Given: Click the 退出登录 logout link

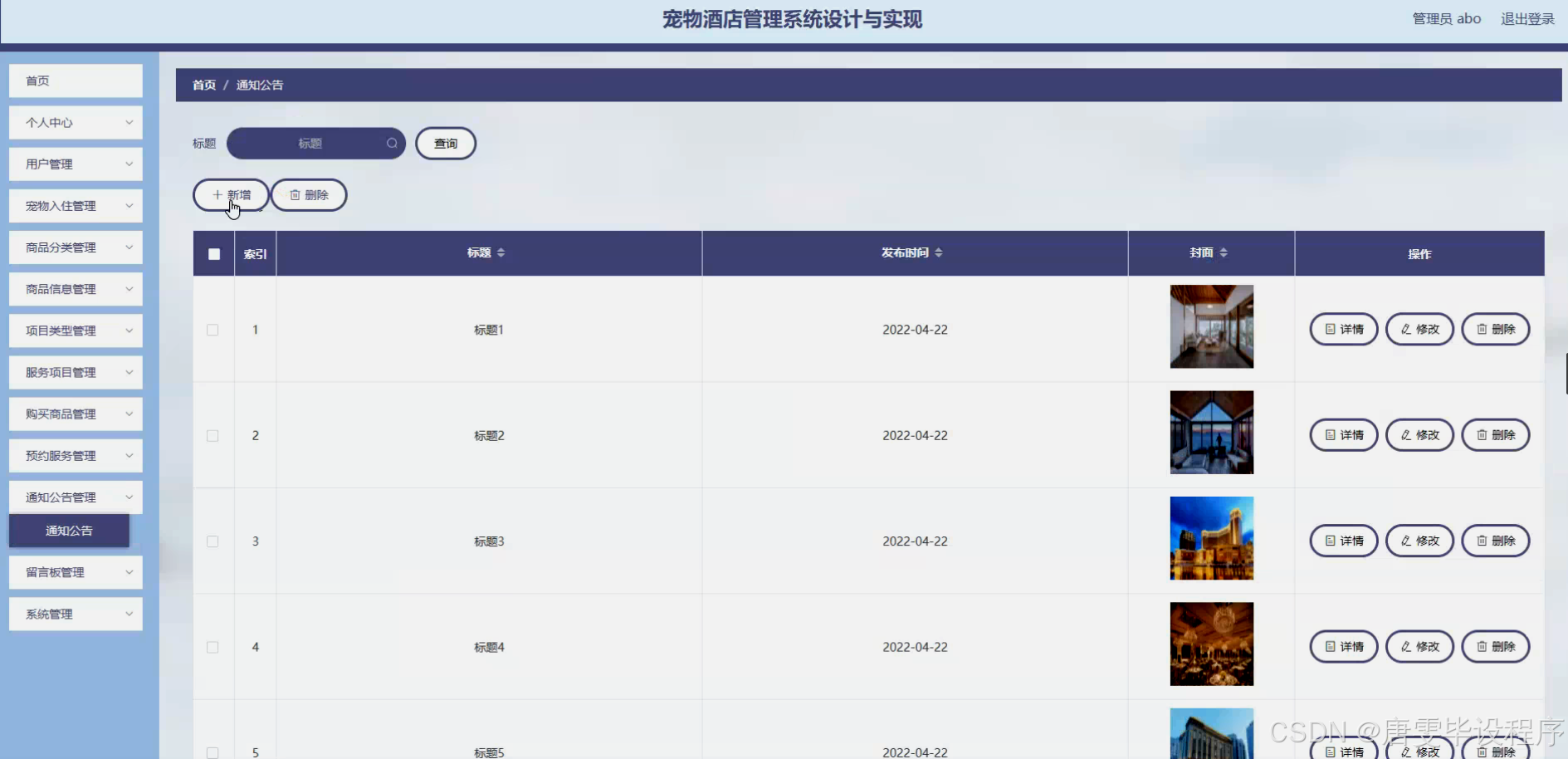Looking at the screenshot, I should (1527, 19).
